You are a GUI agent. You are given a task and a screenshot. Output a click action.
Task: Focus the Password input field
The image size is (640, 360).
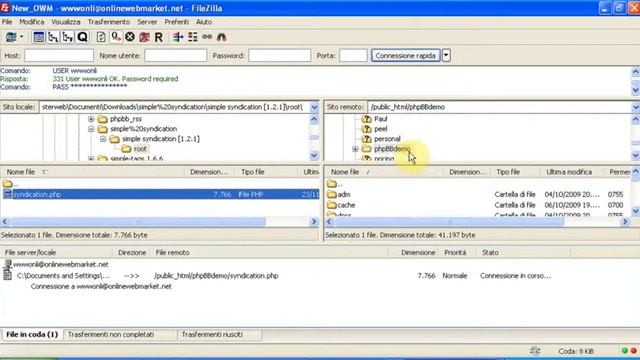coord(280,55)
